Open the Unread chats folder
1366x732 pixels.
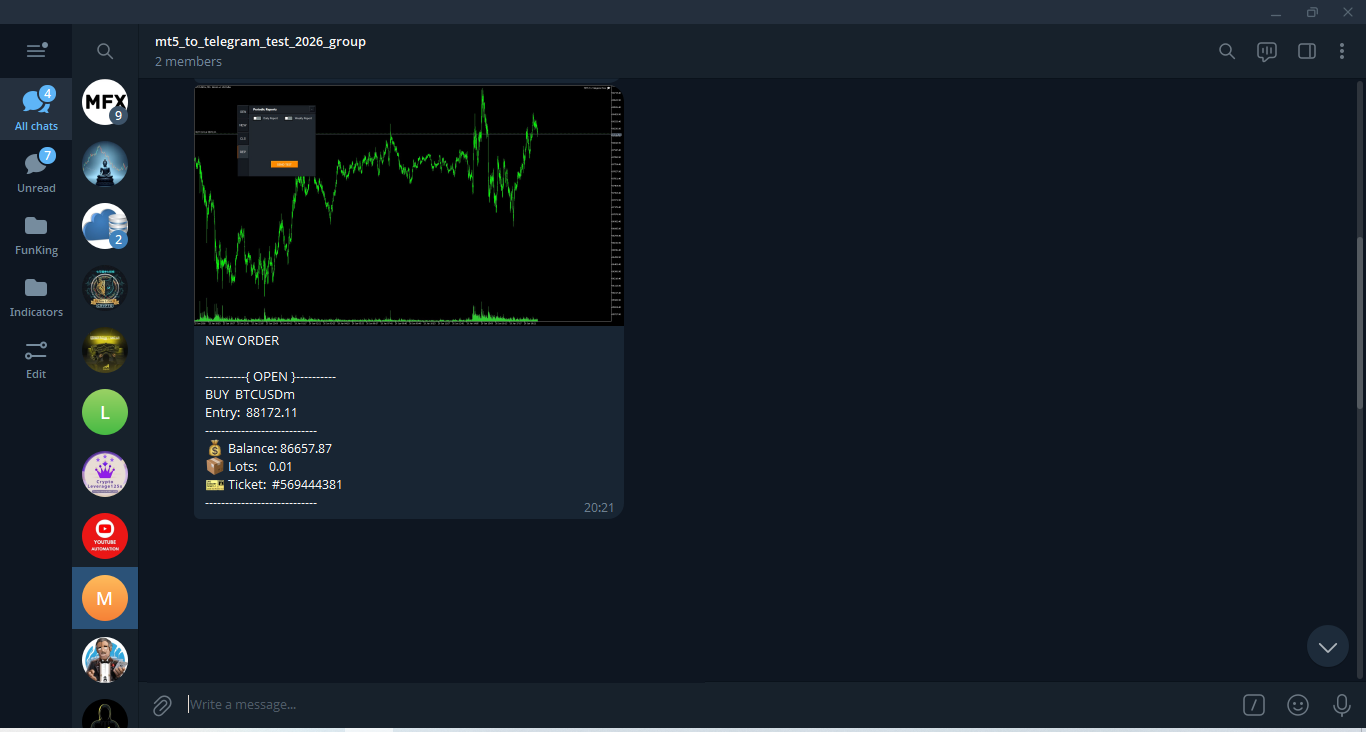point(36,171)
